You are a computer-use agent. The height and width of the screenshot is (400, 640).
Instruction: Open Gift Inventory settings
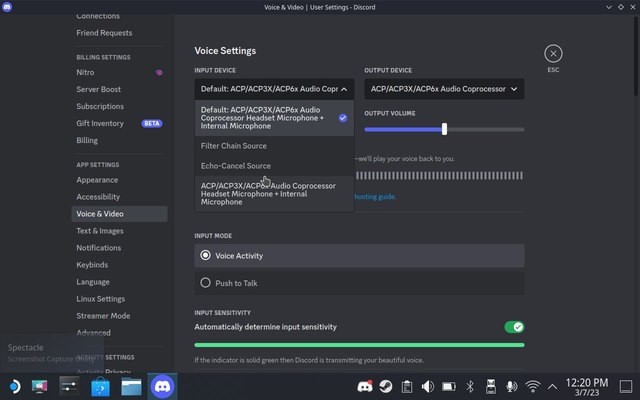(x=119, y=123)
